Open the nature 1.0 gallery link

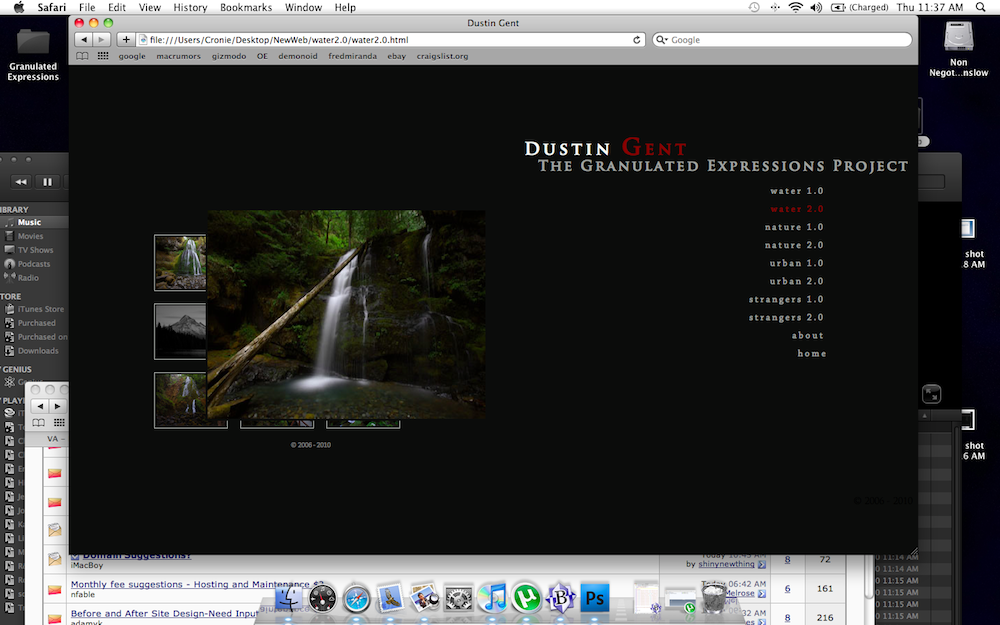tap(794, 227)
